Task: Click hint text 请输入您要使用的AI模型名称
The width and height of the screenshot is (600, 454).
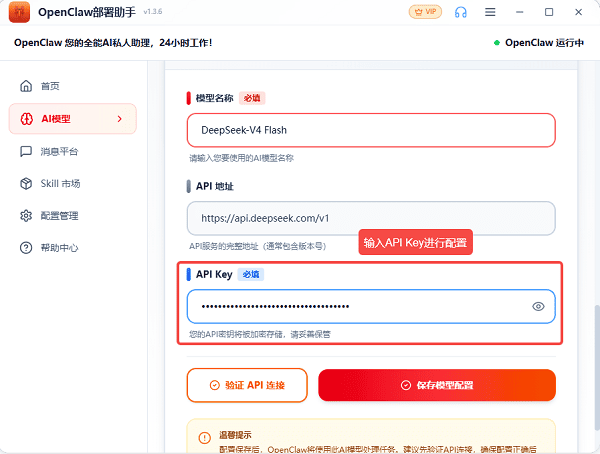Action: [241, 158]
